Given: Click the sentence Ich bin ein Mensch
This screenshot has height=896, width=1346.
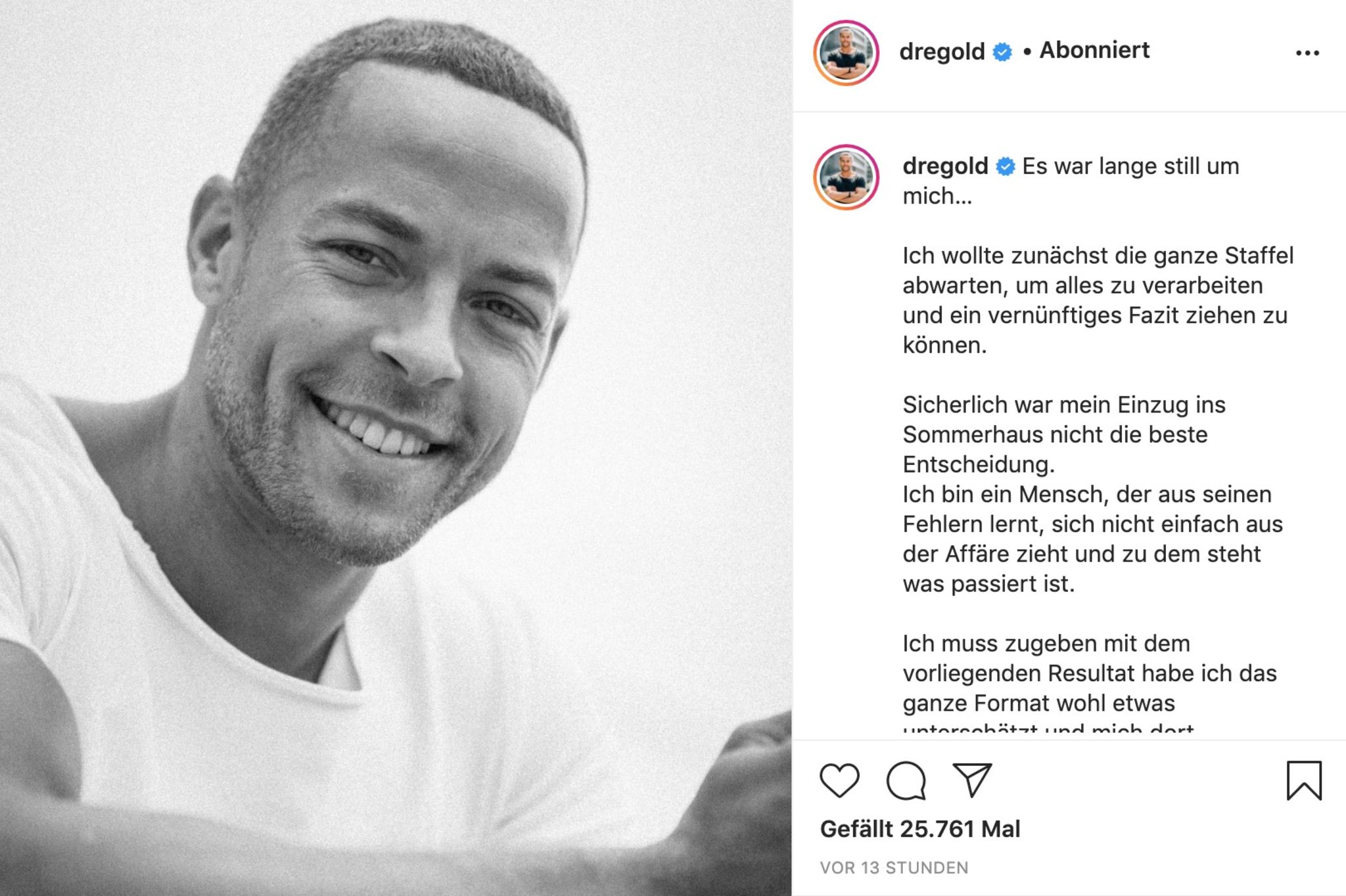Looking at the screenshot, I should click(1092, 539).
